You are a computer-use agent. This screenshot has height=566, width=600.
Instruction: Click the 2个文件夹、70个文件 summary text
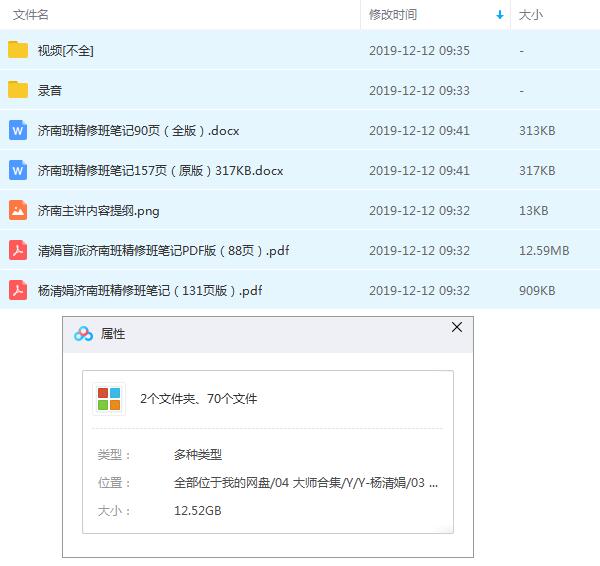pos(199,399)
